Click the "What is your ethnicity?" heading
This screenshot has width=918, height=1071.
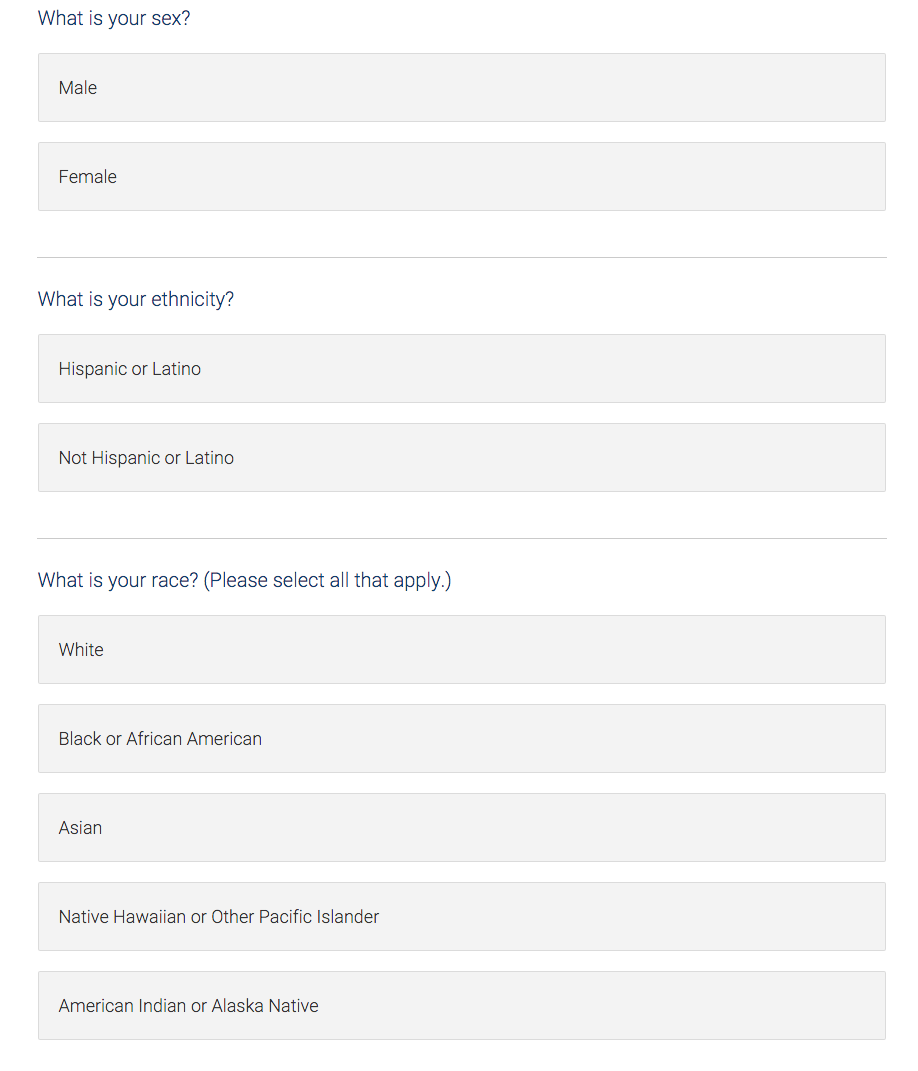[x=136, y=300]
